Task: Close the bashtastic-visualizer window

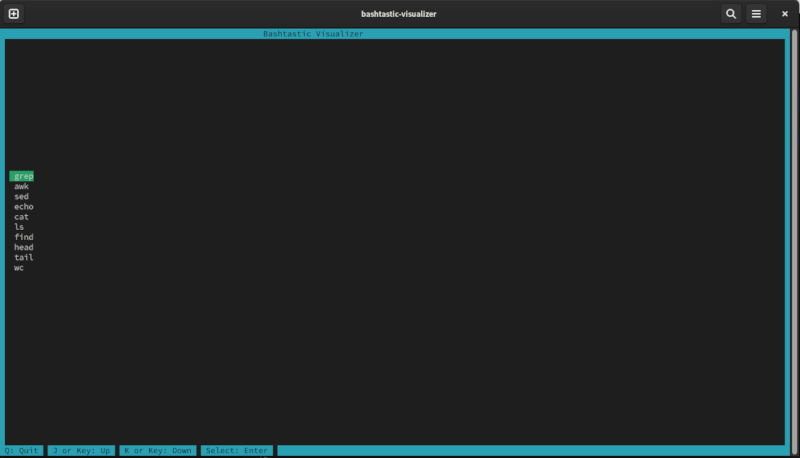Action: click(785, 14)
